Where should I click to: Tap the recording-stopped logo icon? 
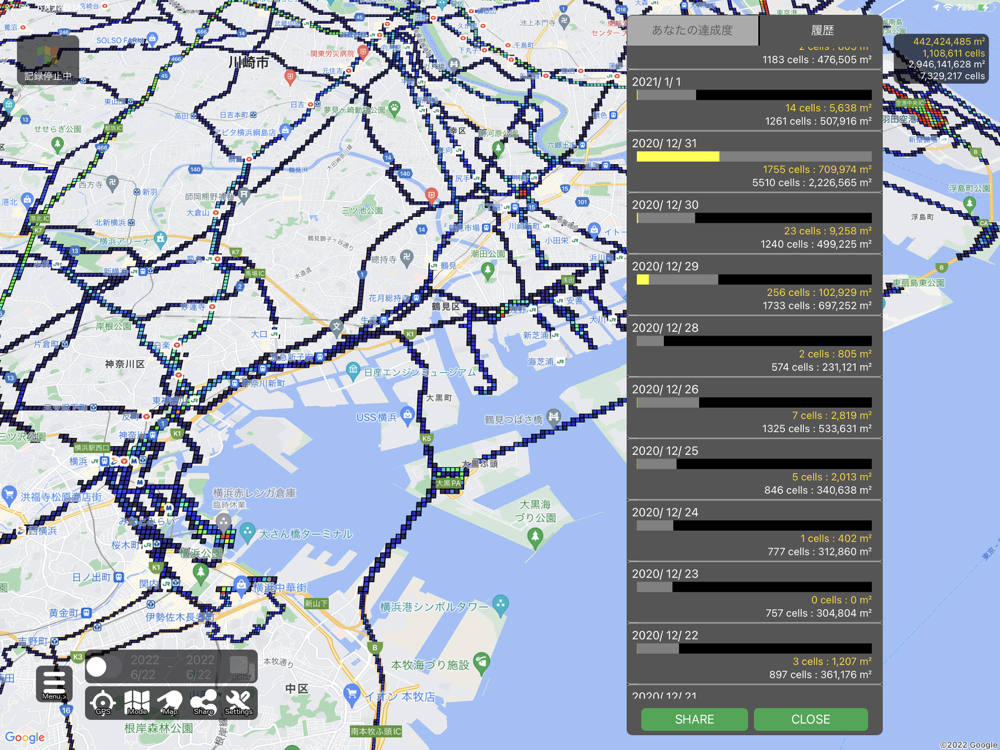coord(48,60)
